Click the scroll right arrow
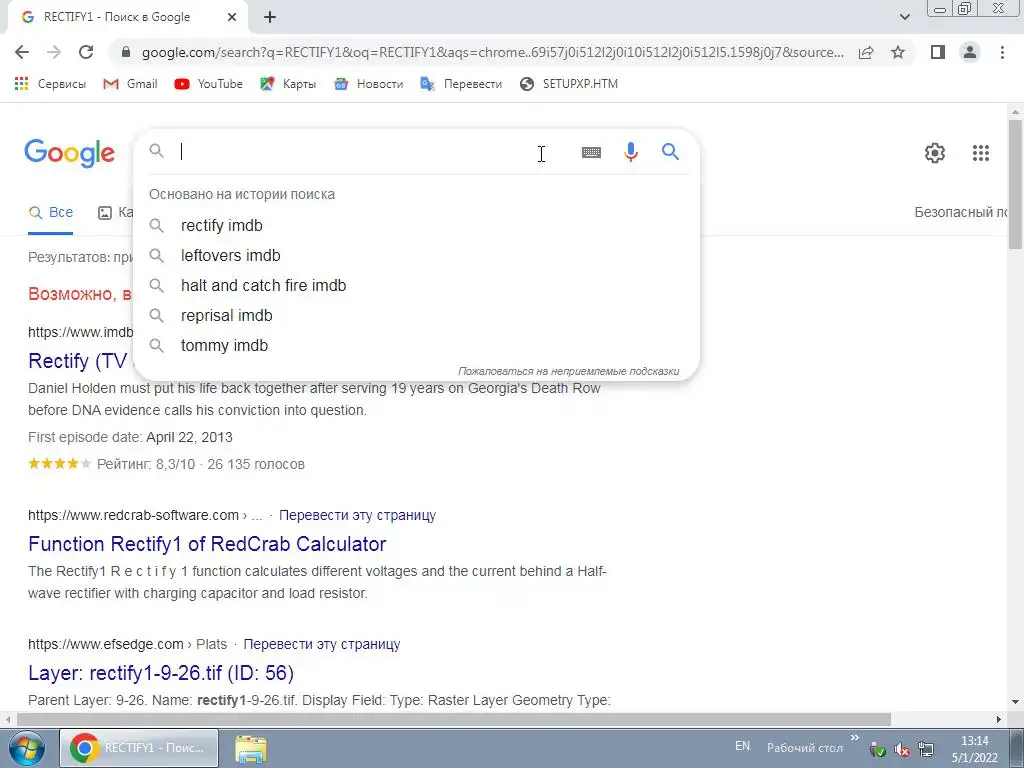Viewport: 1024px width, 768px height. (999, 719)
